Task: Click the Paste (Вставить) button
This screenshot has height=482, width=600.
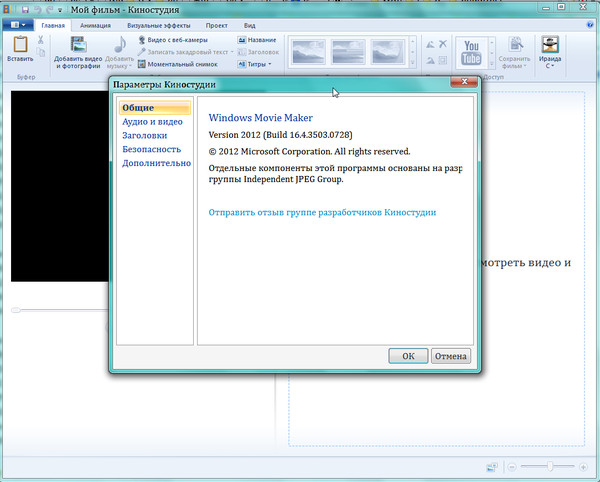Action: [x=20, y=49]
